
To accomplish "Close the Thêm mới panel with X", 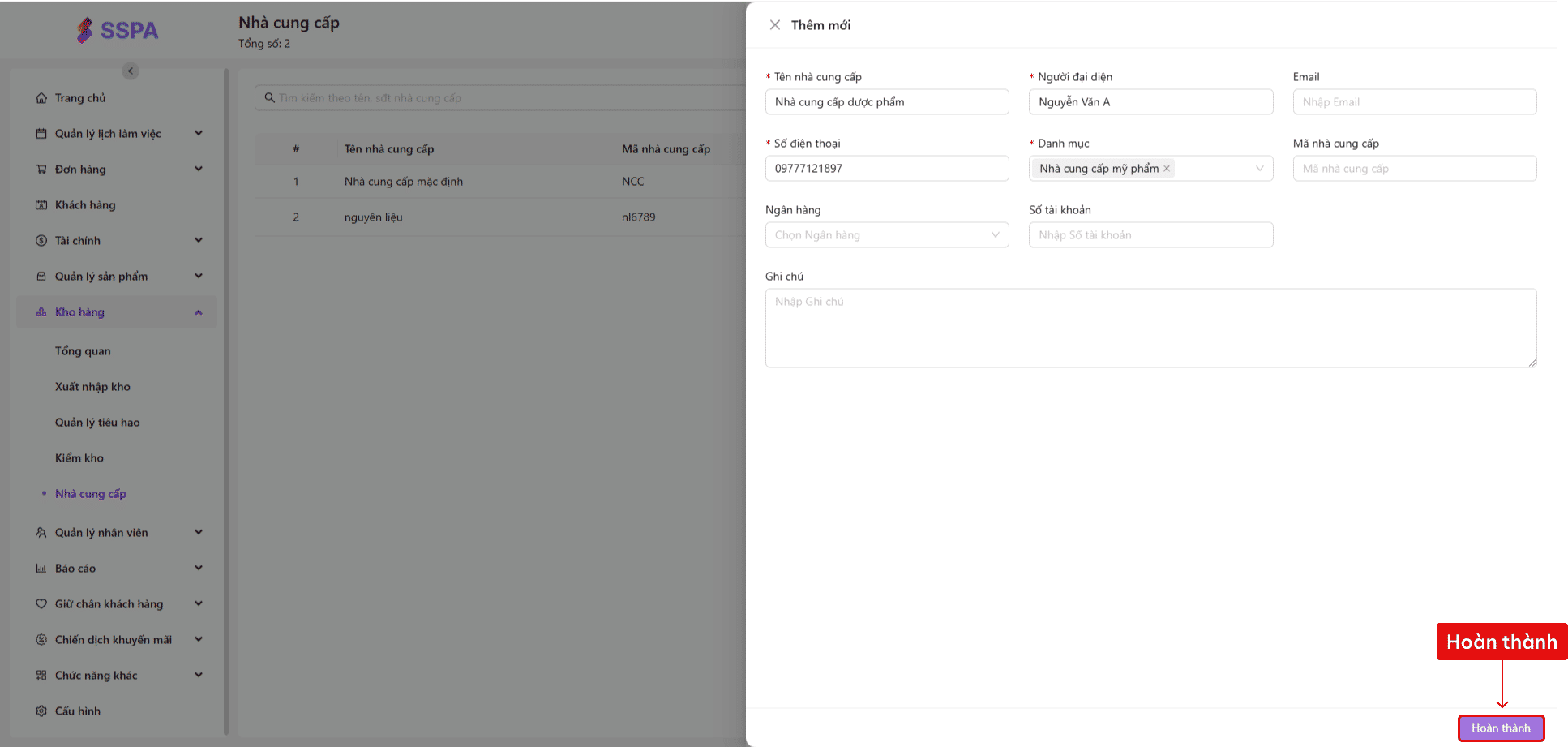I will [775, 25].
